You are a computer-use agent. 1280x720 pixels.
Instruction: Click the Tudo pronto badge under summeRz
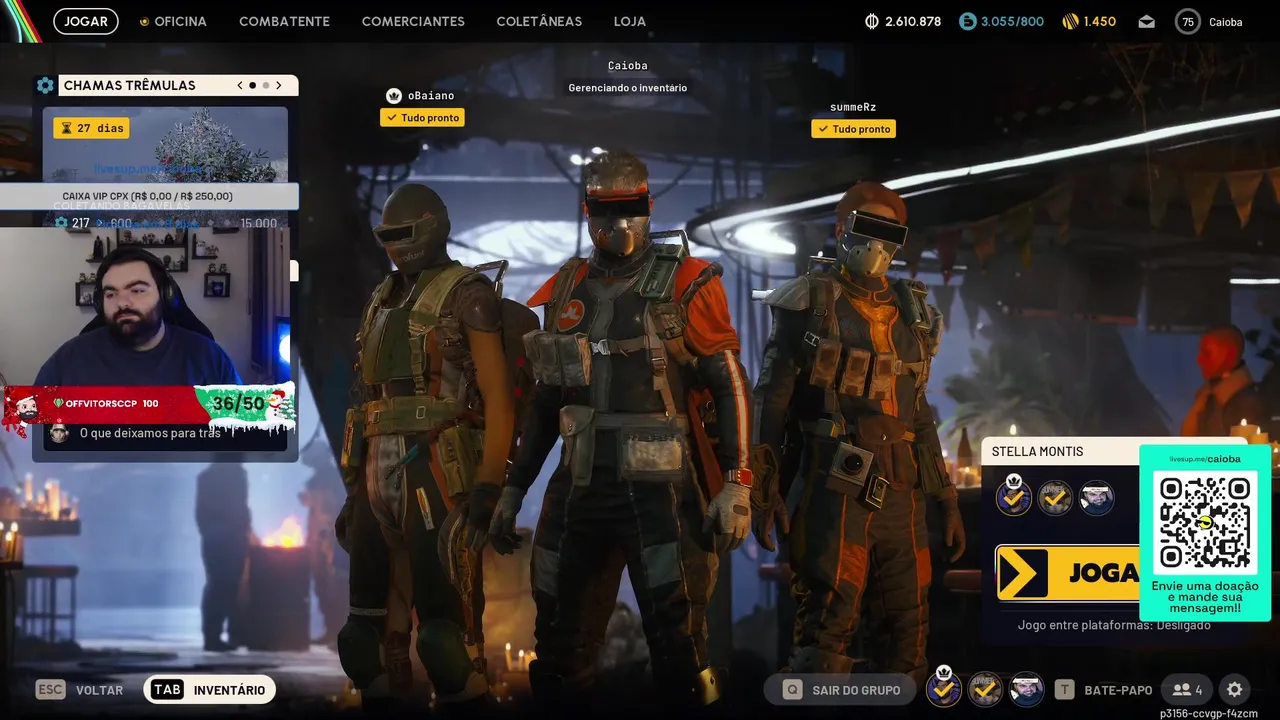[x=853, y=129]
